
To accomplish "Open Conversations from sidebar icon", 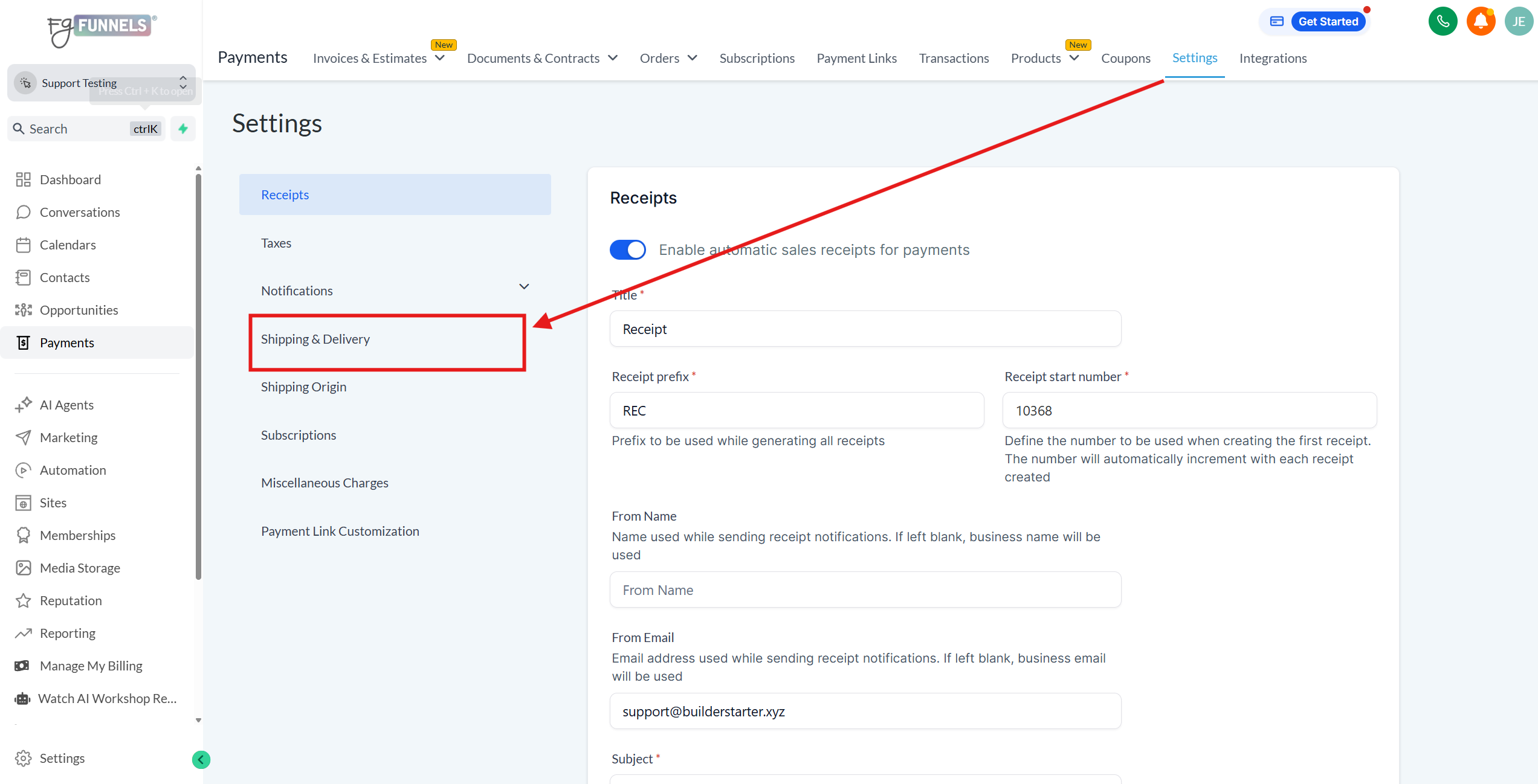I will 24,212.
